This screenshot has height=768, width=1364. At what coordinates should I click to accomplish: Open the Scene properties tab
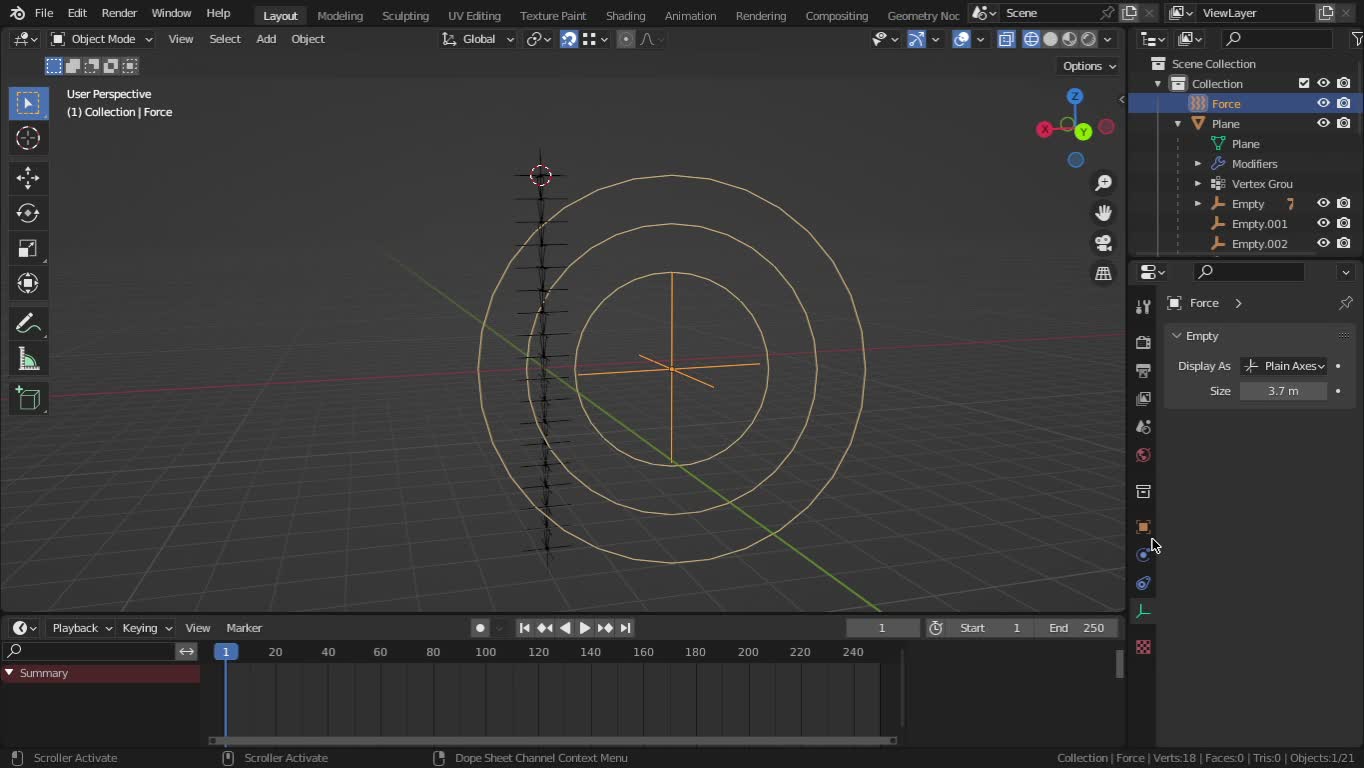tap(1143, 427)
